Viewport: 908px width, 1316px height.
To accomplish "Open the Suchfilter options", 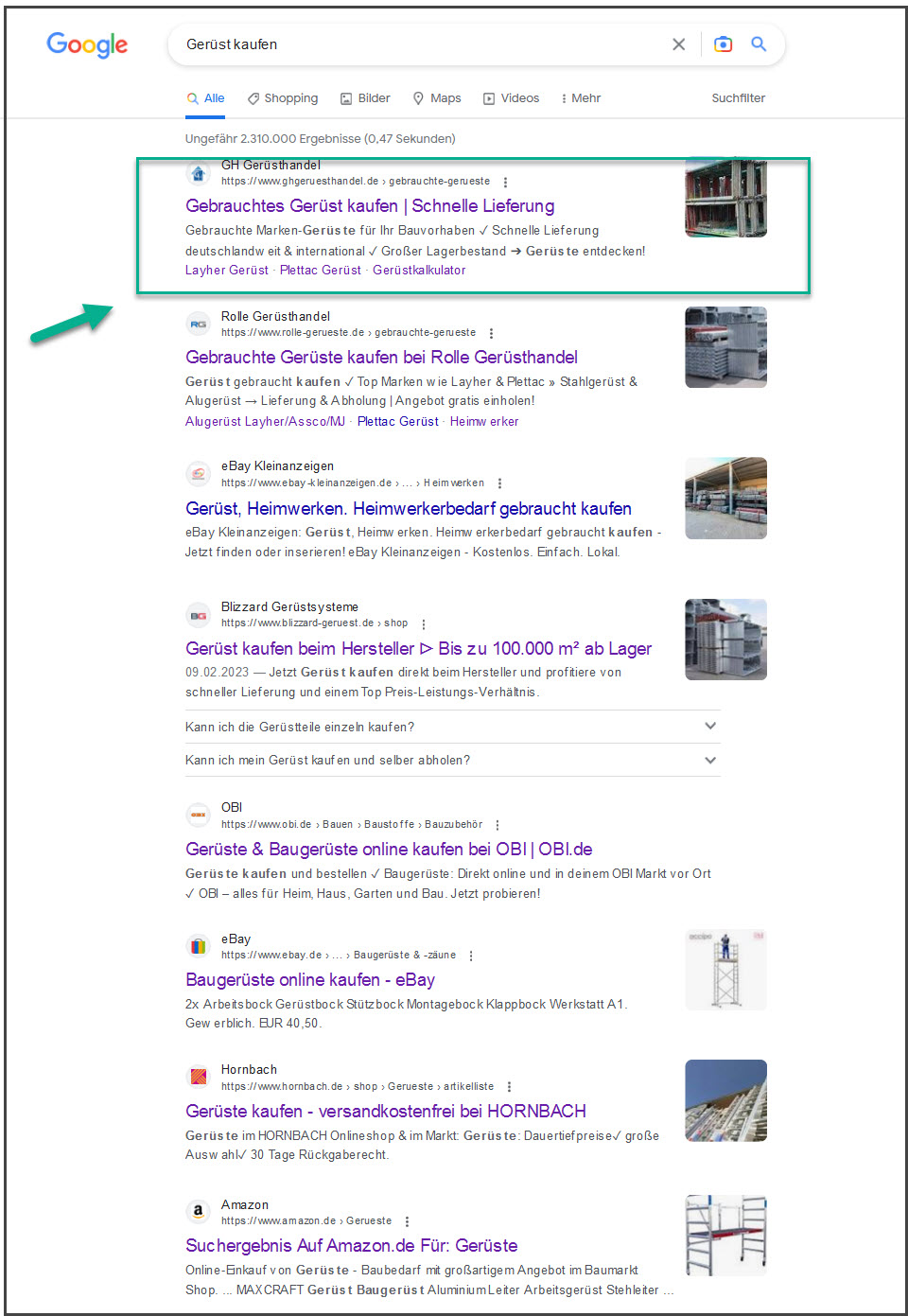I will coord(738,98).
